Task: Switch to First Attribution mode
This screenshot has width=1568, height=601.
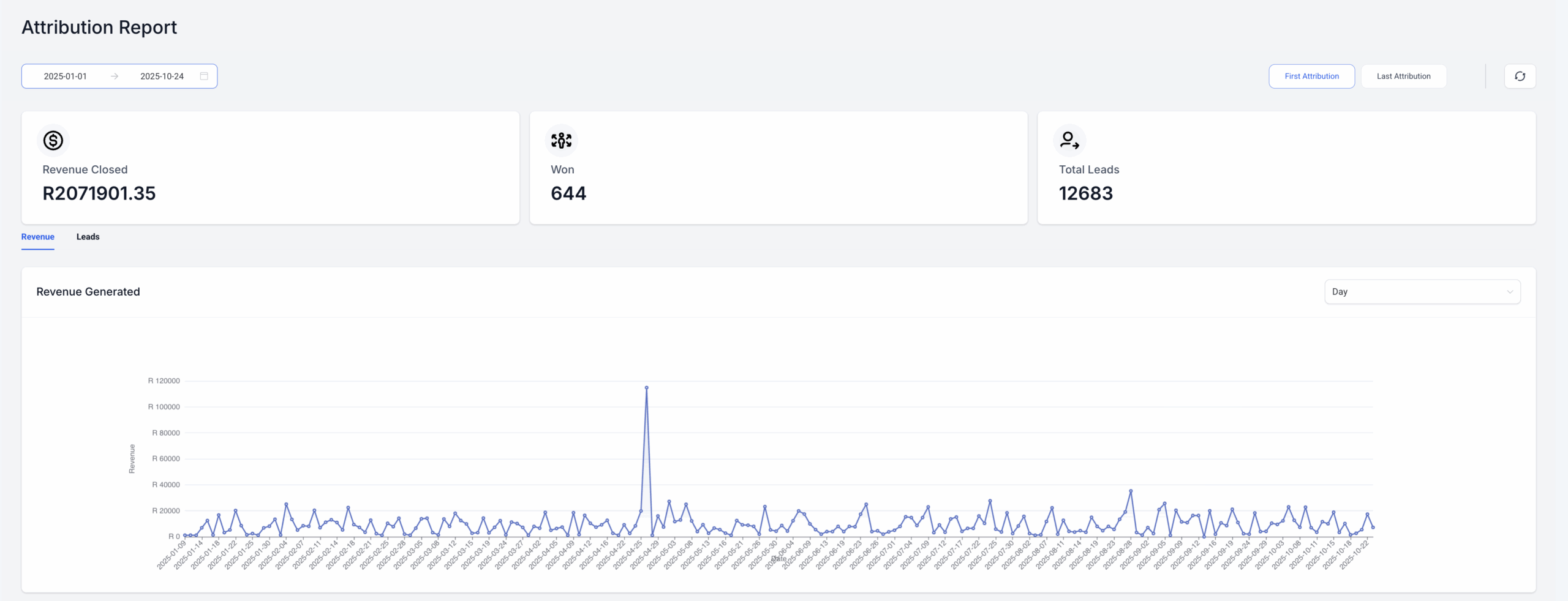Action: tap(1311, 77)
